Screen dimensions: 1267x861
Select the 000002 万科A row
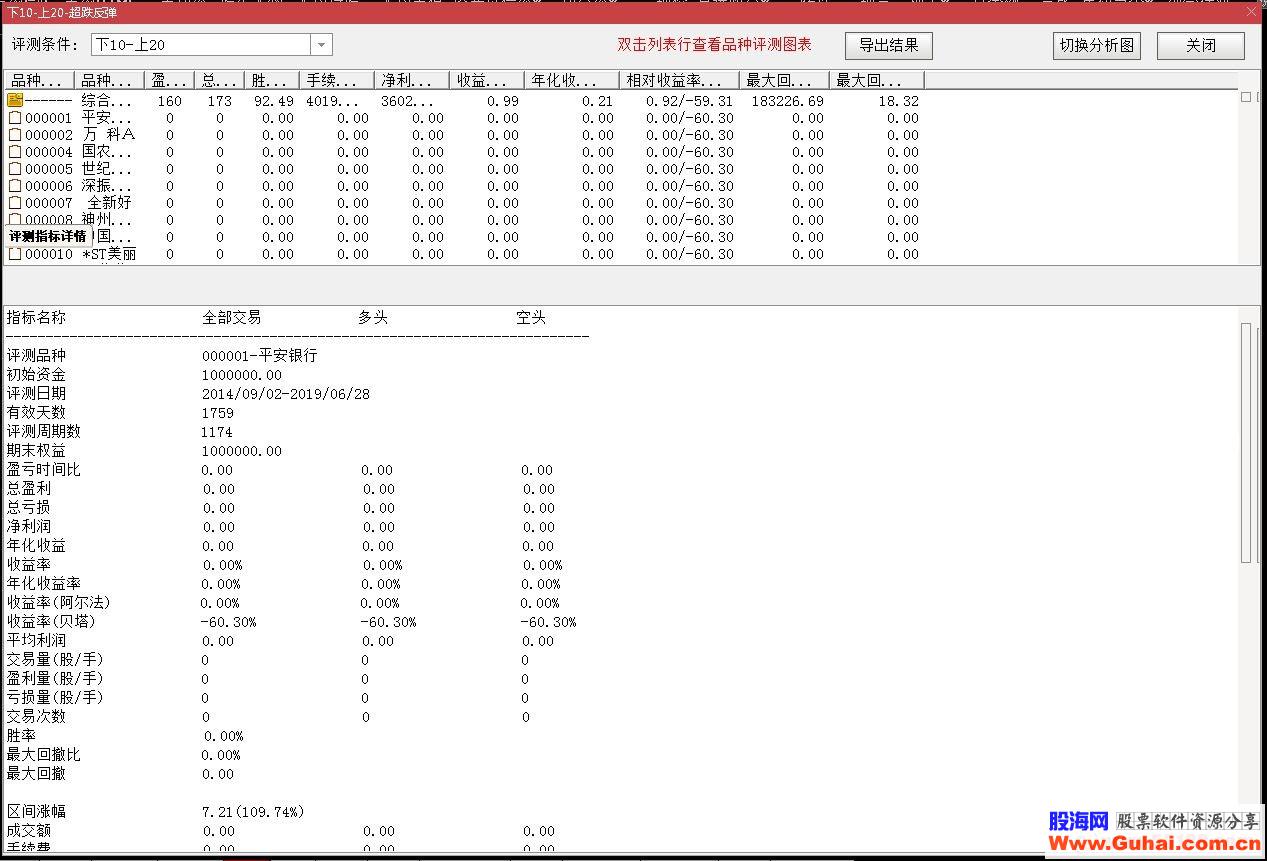463,135
